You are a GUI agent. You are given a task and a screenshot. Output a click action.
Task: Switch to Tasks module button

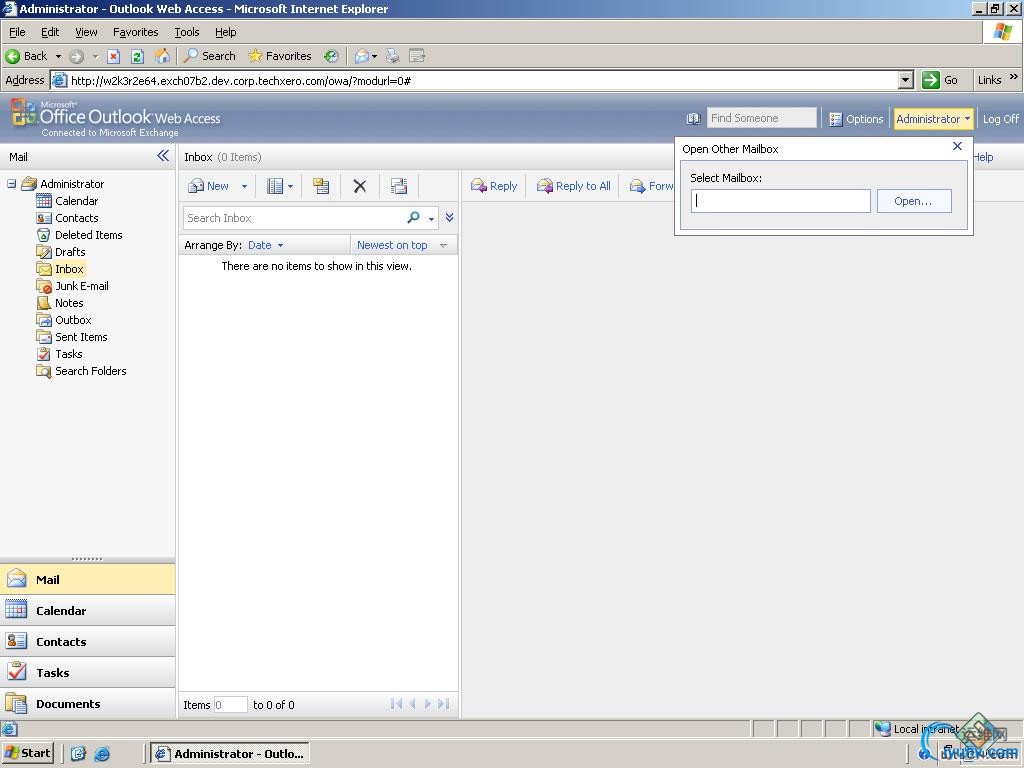pos(88,673)
